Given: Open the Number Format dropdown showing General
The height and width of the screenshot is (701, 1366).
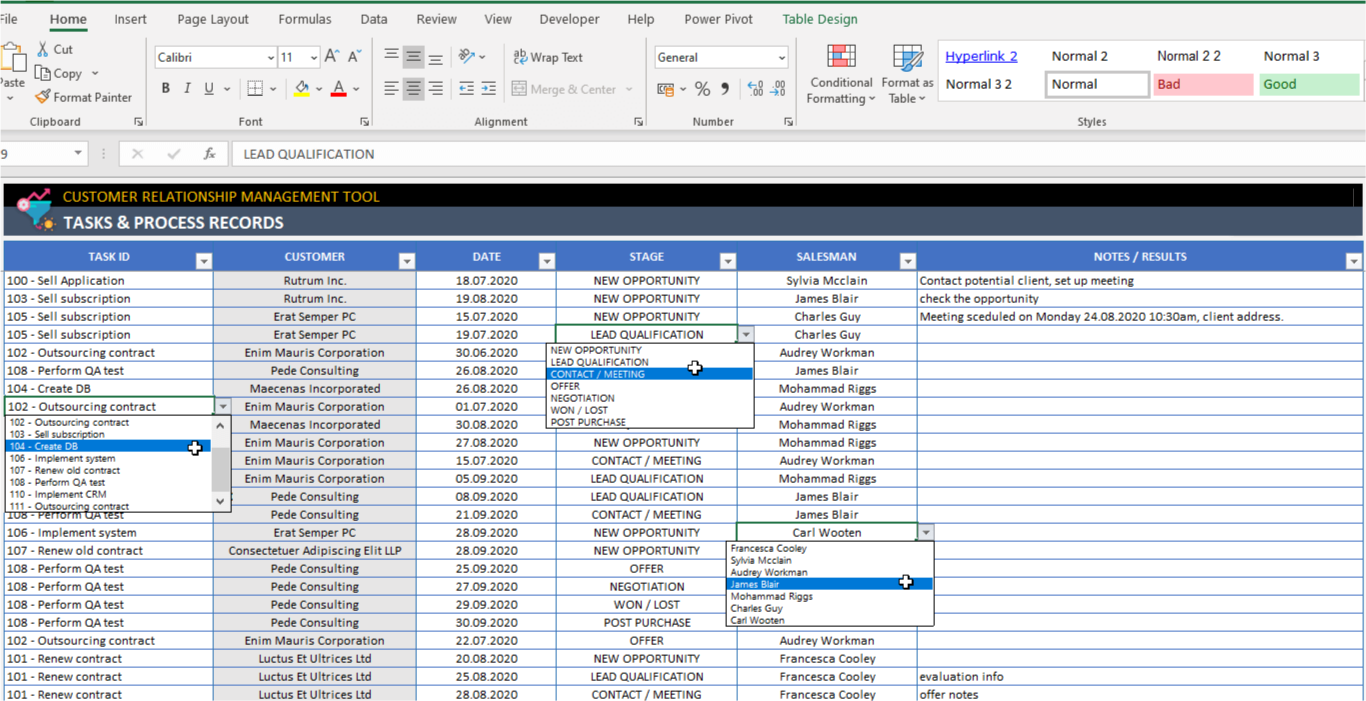Looking at the screenshot, I should click(x=779, y=57).
